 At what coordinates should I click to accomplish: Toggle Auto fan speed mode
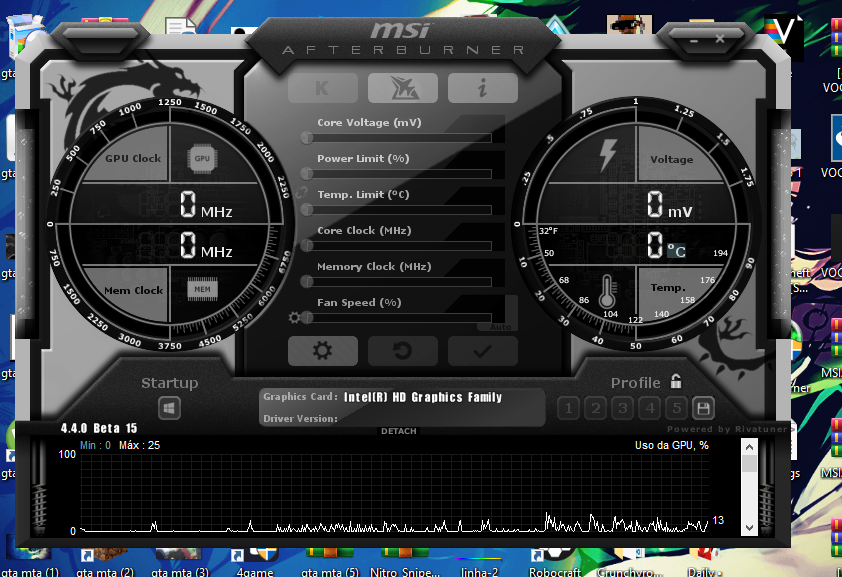tap(500, 327)
